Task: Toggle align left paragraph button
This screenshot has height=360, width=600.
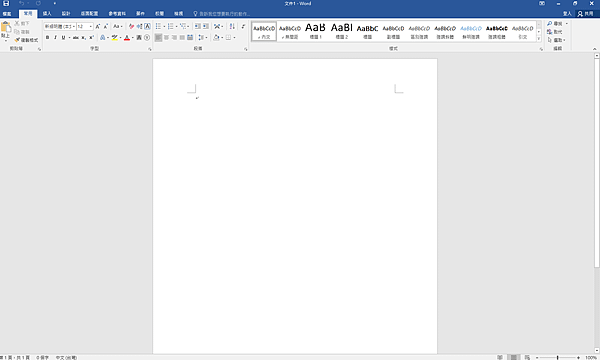Action: click(158, 37)
